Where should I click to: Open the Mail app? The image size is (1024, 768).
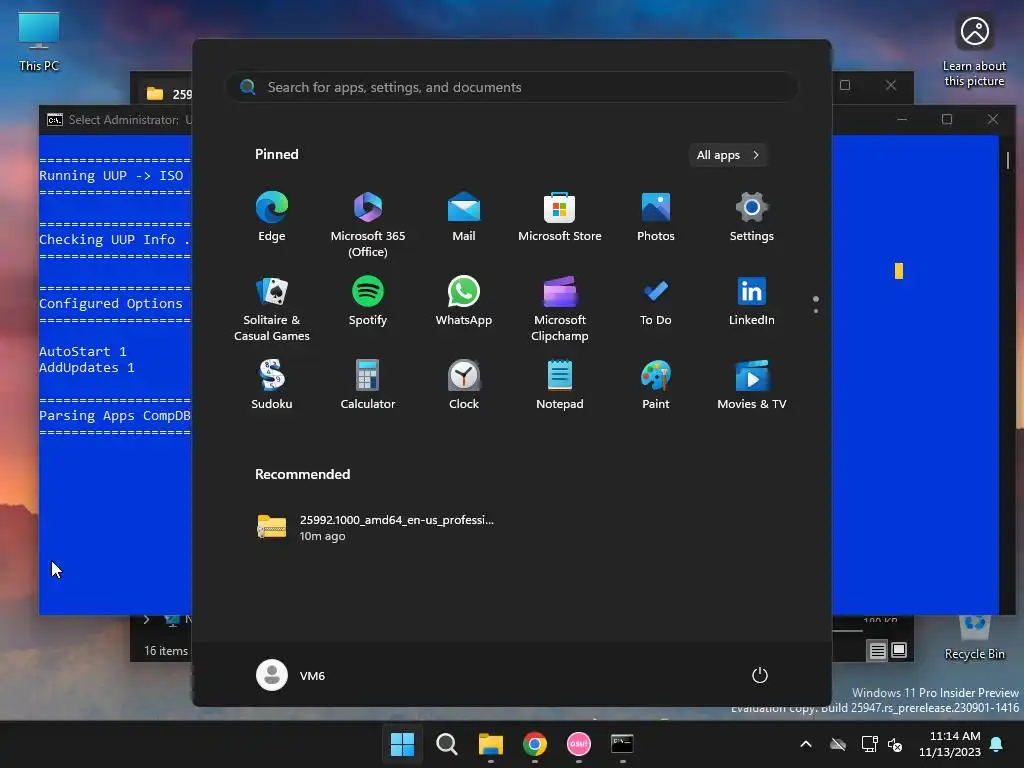464,217
